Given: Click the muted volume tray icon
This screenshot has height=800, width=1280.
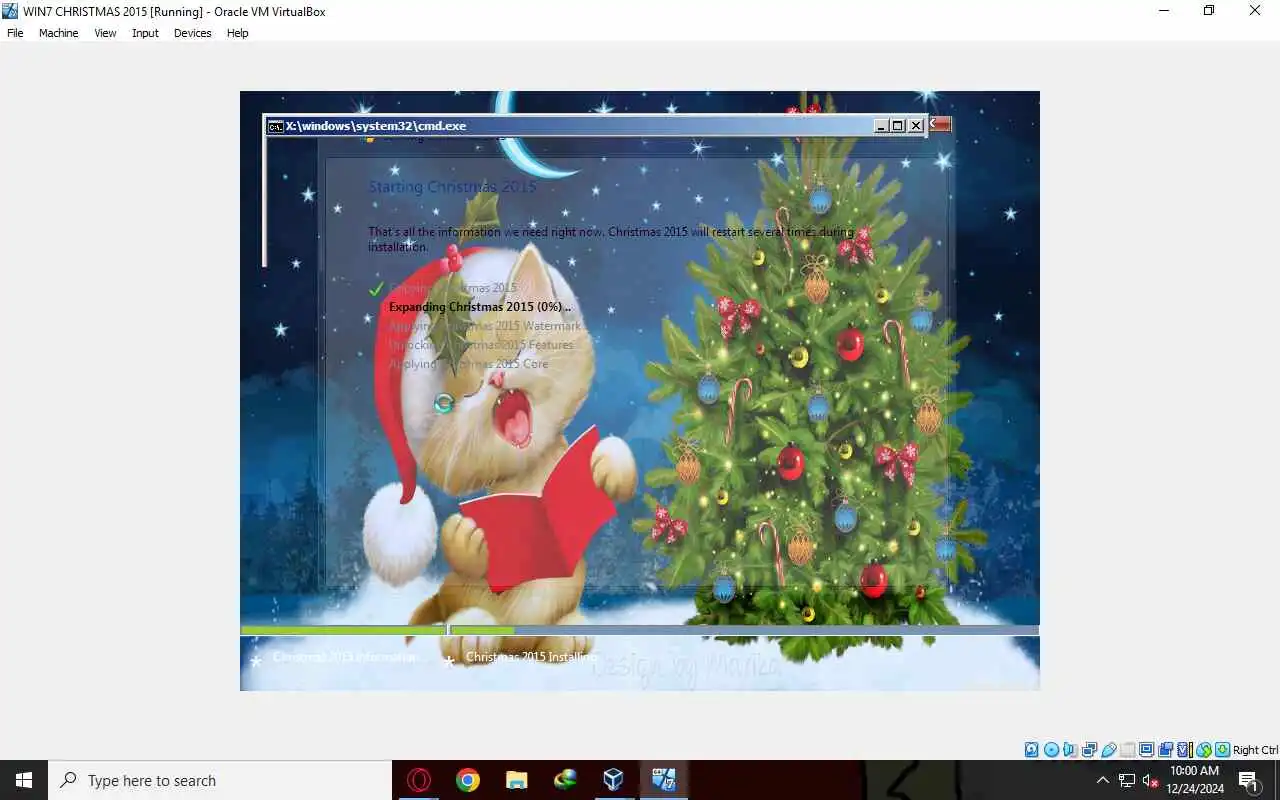Looking at the screenshot, I should (x=1150, y=780).
